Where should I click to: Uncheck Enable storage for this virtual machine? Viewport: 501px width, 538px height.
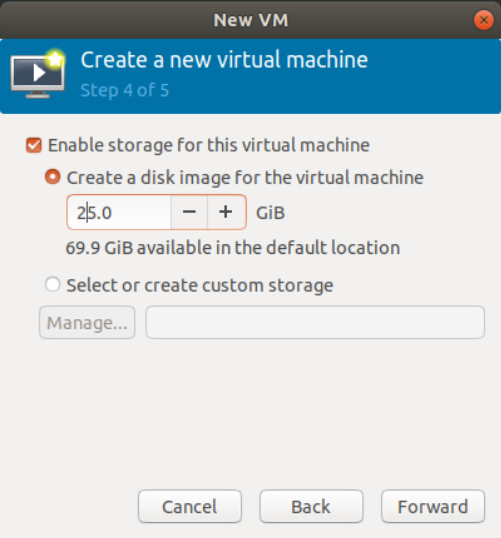[34, 145]
